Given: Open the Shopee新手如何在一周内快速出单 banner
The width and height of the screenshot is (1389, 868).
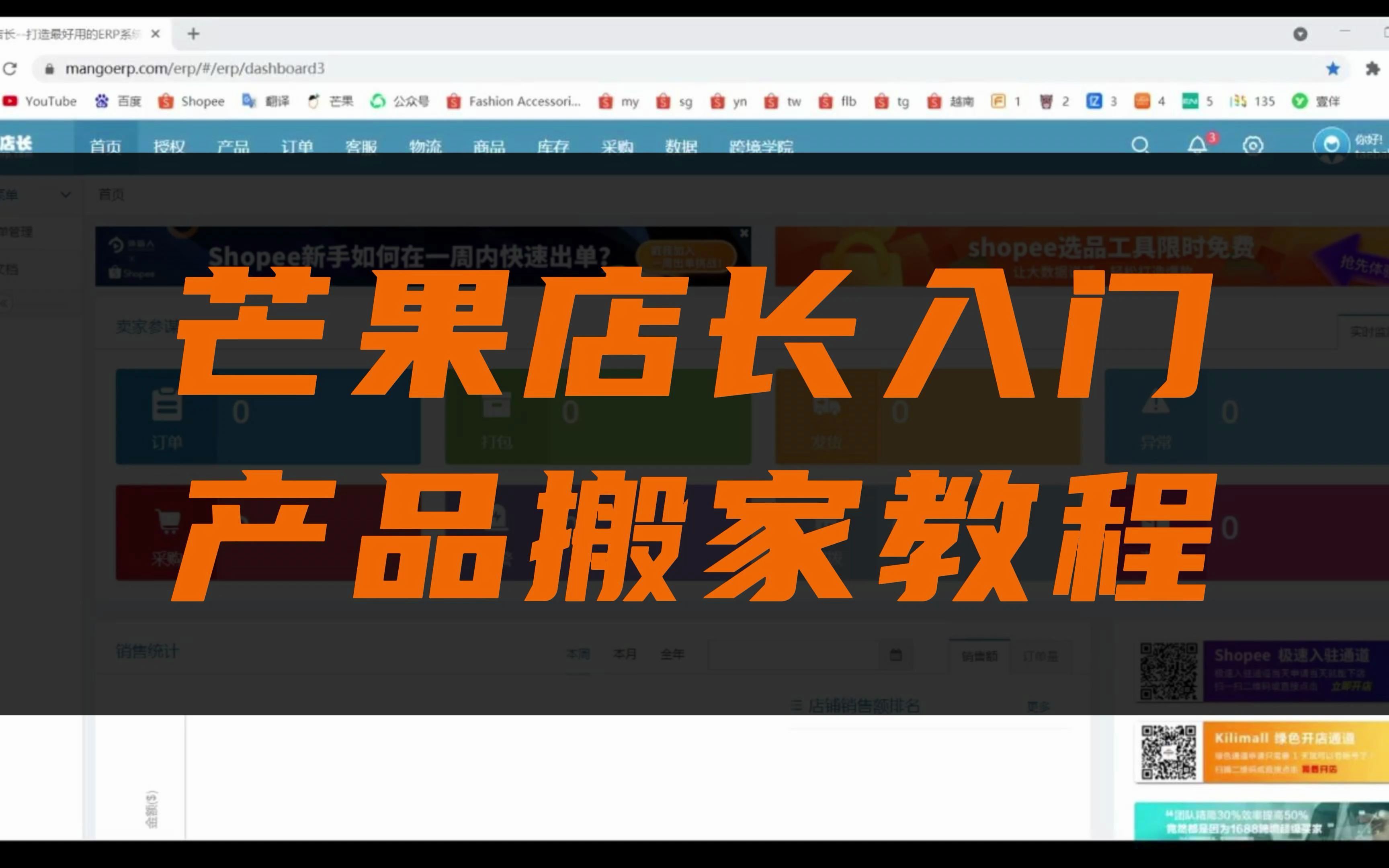Looking at the screenshot, I should click(x=423, y=257).
